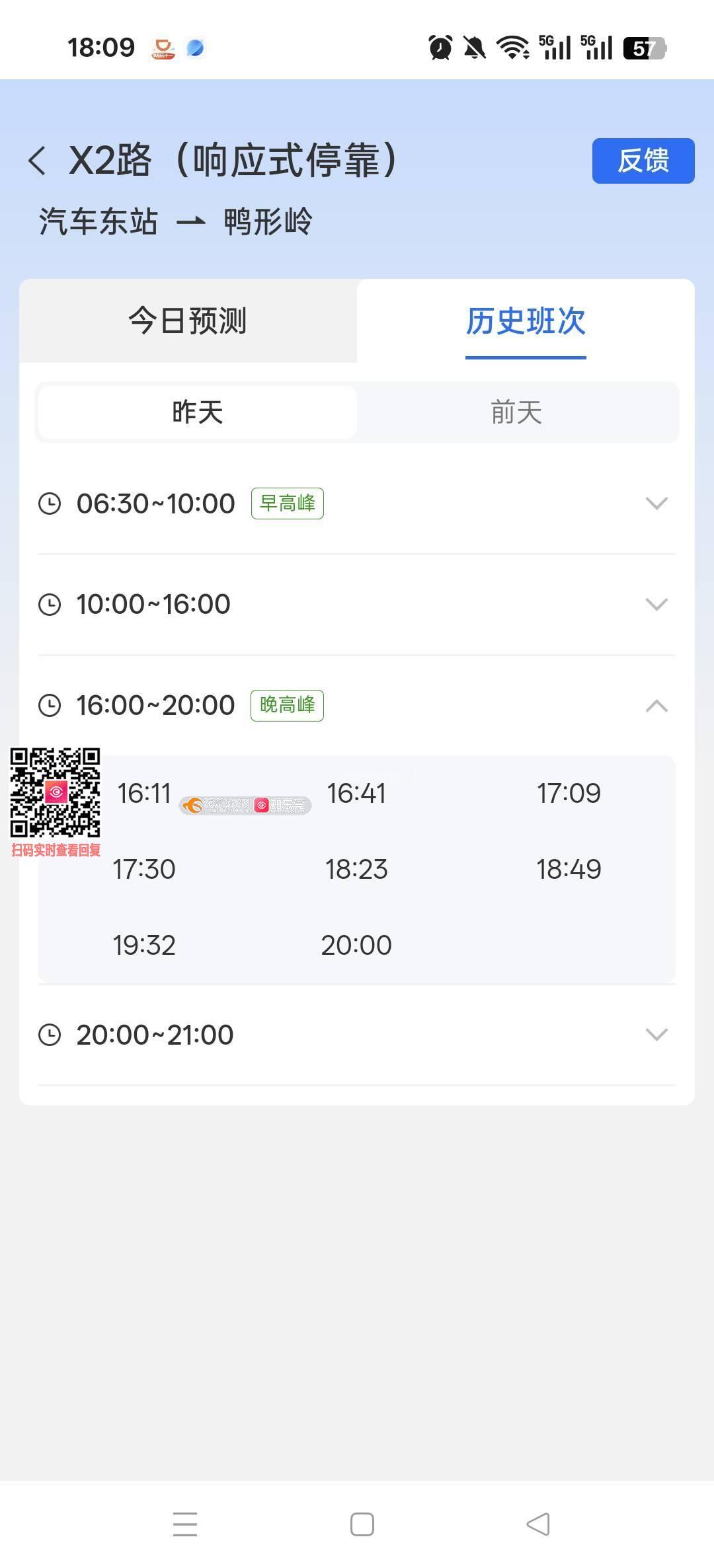Expand the 20:00~21:00 time slot chevron
Image resolution: width=714 pixels, height=1568 pixels.
[x=656, y=1034]
